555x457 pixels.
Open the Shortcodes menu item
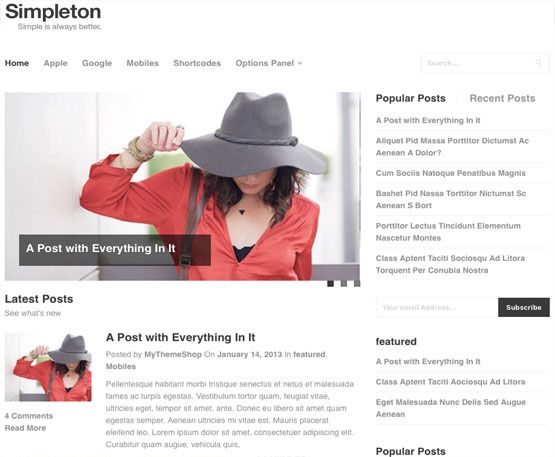[197, 63]
